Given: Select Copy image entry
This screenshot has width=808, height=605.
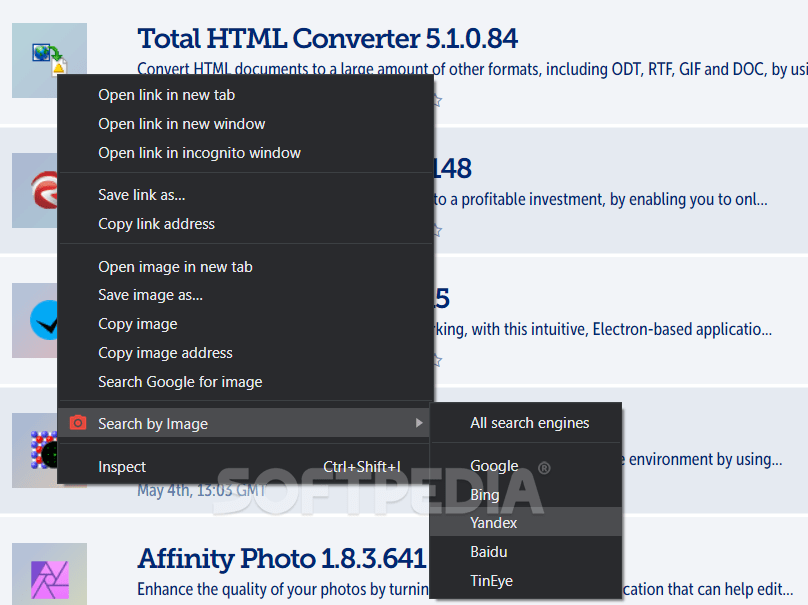Looking at the screenshot, I should coord(245,324).
